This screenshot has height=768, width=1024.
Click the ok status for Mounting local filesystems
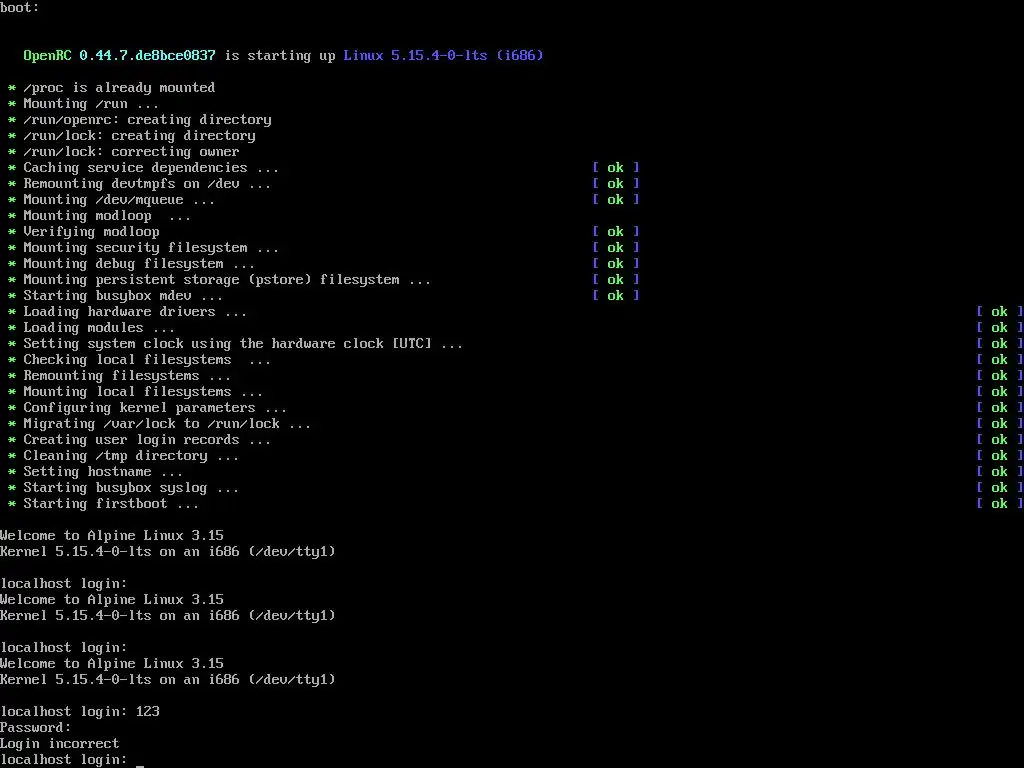1000,392
